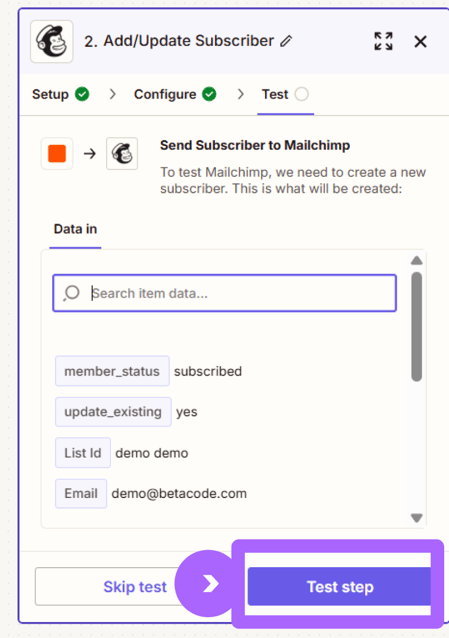Click the small Mailchimp destination icon

click(x=122, y=154)
